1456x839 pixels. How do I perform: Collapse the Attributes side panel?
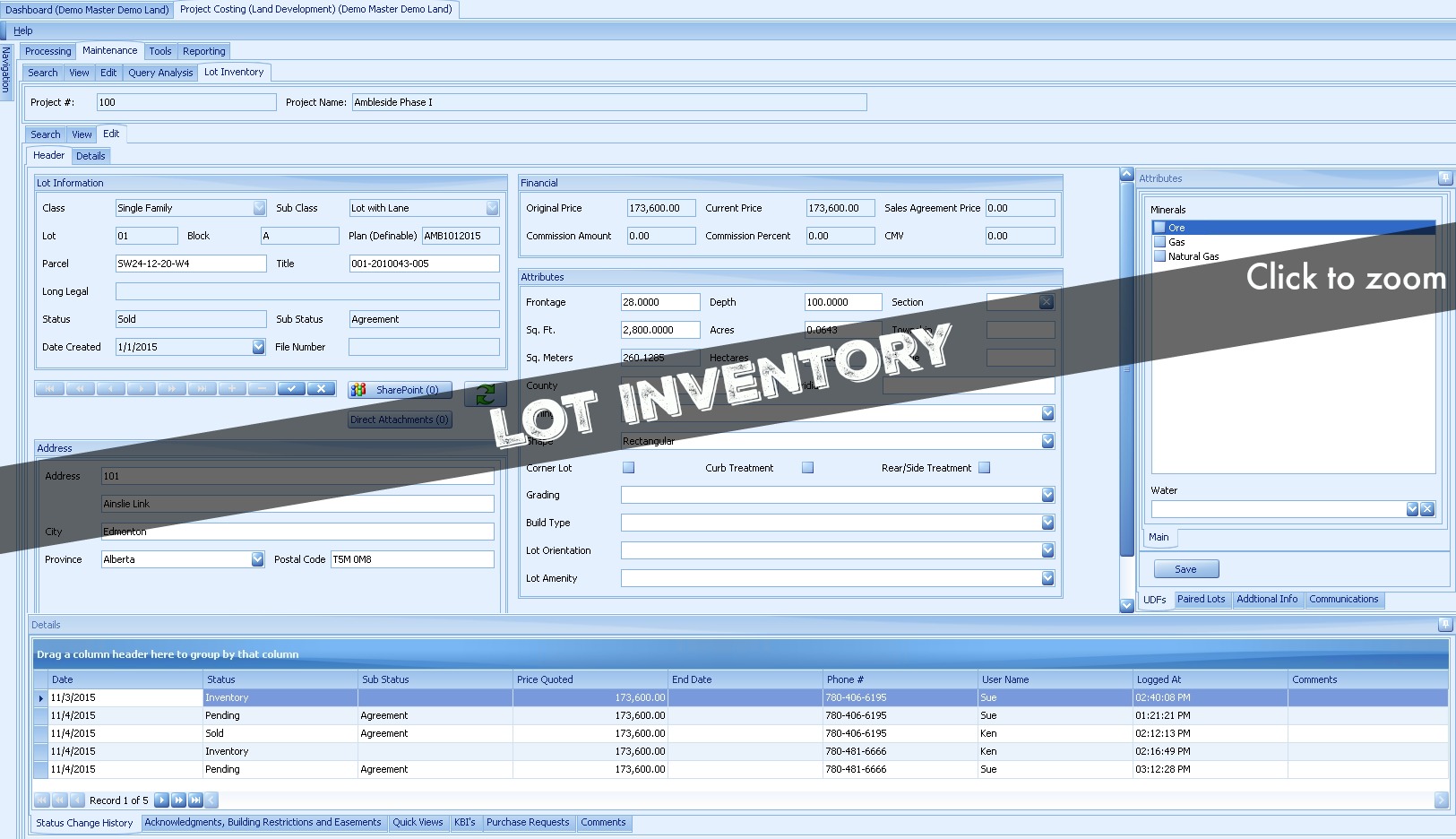1445,178
